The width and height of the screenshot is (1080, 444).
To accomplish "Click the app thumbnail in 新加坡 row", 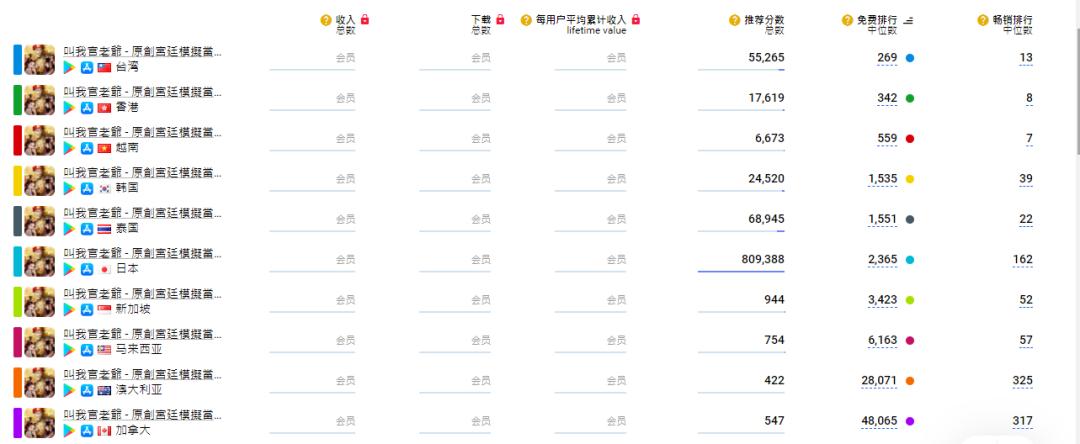I will (x=39, y=302).
